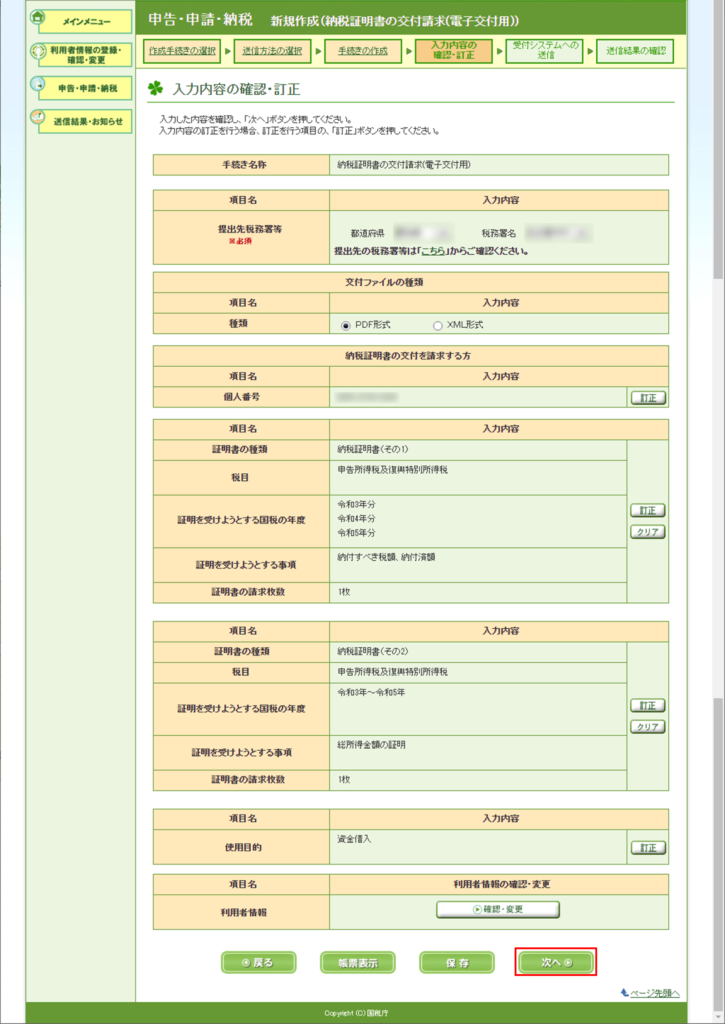Click 訂正 next to 個人番号
The image size is (725, 1024).
pos(648,398)
